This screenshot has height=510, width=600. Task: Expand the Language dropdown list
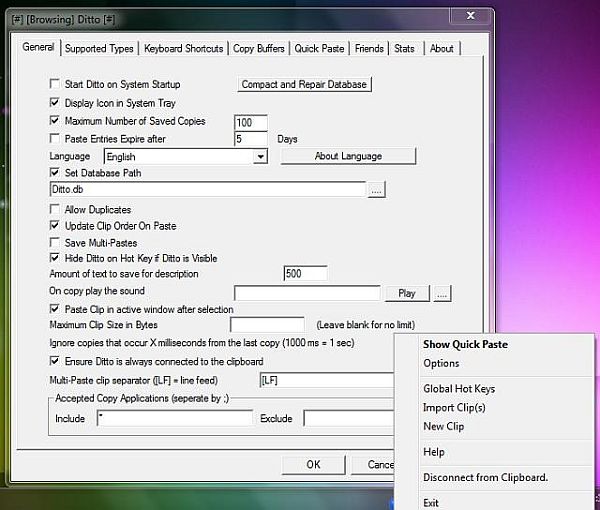coord(260,157)
